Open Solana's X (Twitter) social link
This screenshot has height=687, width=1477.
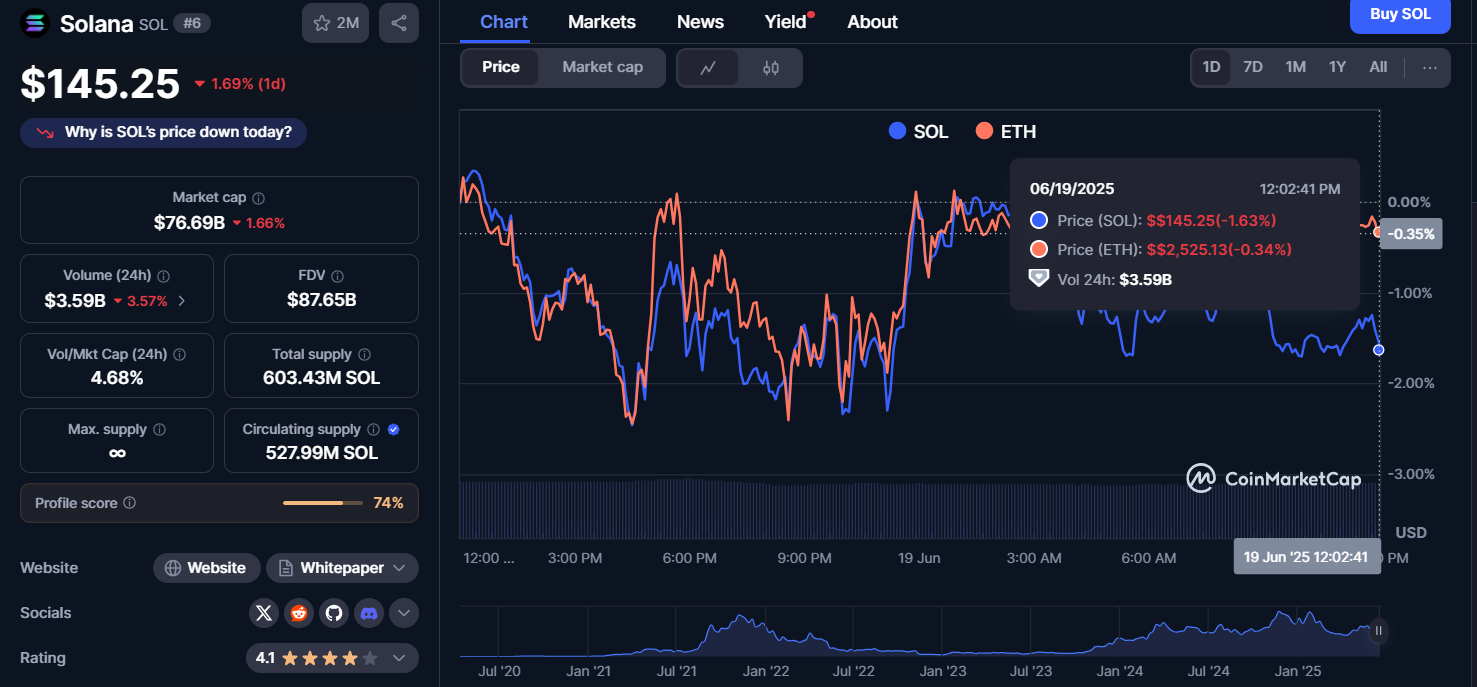[264, 613]
